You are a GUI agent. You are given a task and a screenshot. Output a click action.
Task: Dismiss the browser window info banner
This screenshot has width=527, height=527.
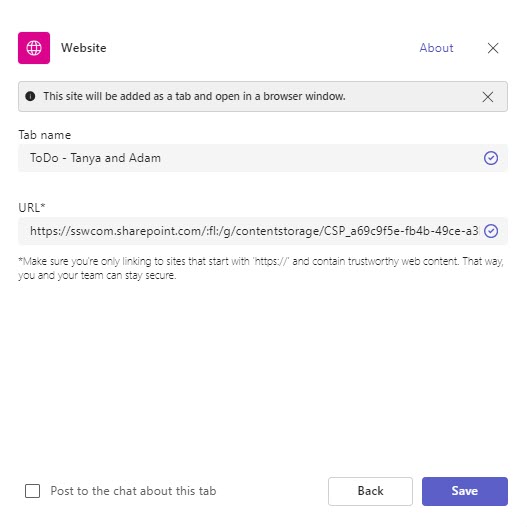(x=488, y=97)
